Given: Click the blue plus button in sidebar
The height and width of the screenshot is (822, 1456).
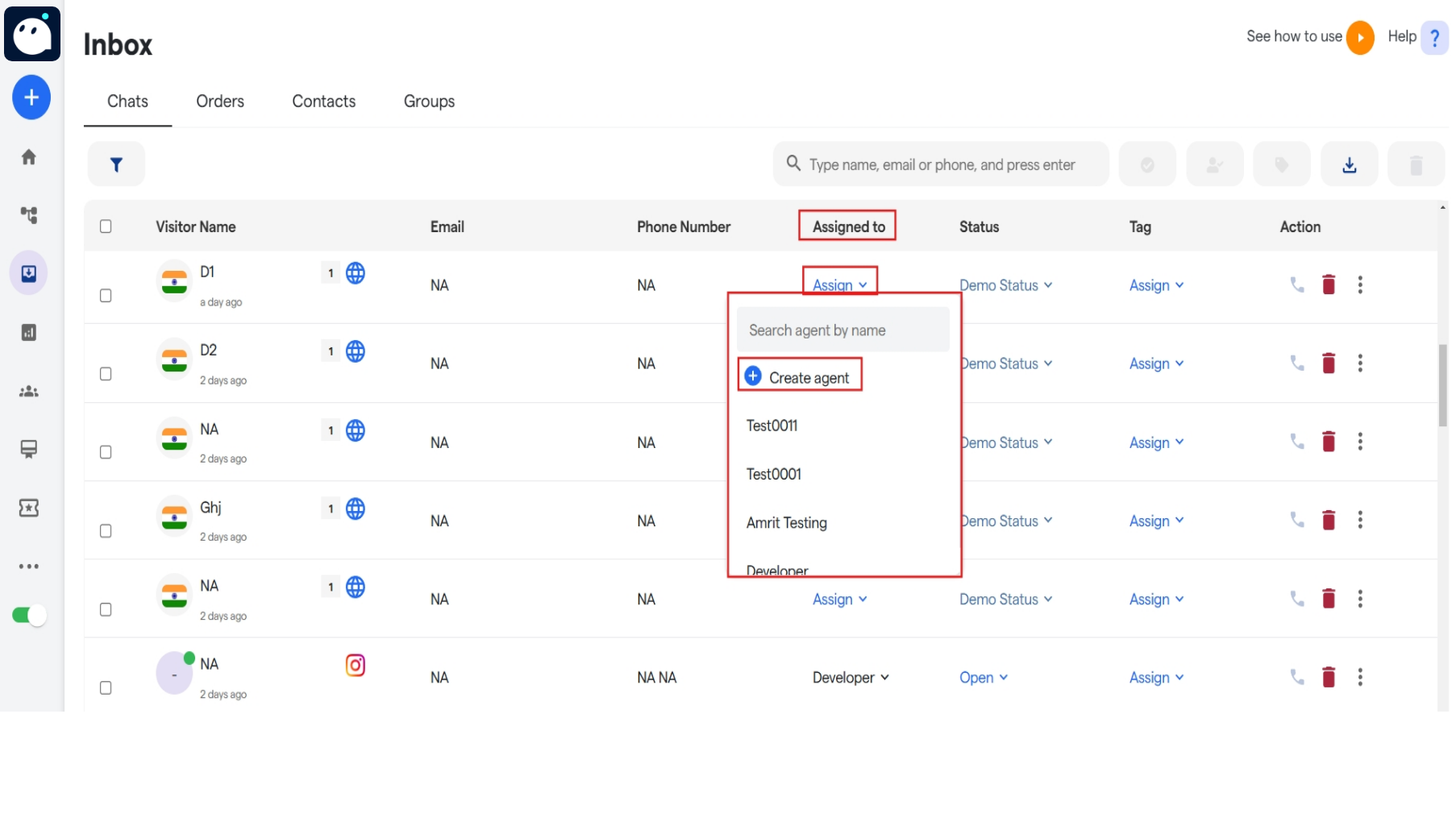Looking at the screenshot, I should click(31, 98).
